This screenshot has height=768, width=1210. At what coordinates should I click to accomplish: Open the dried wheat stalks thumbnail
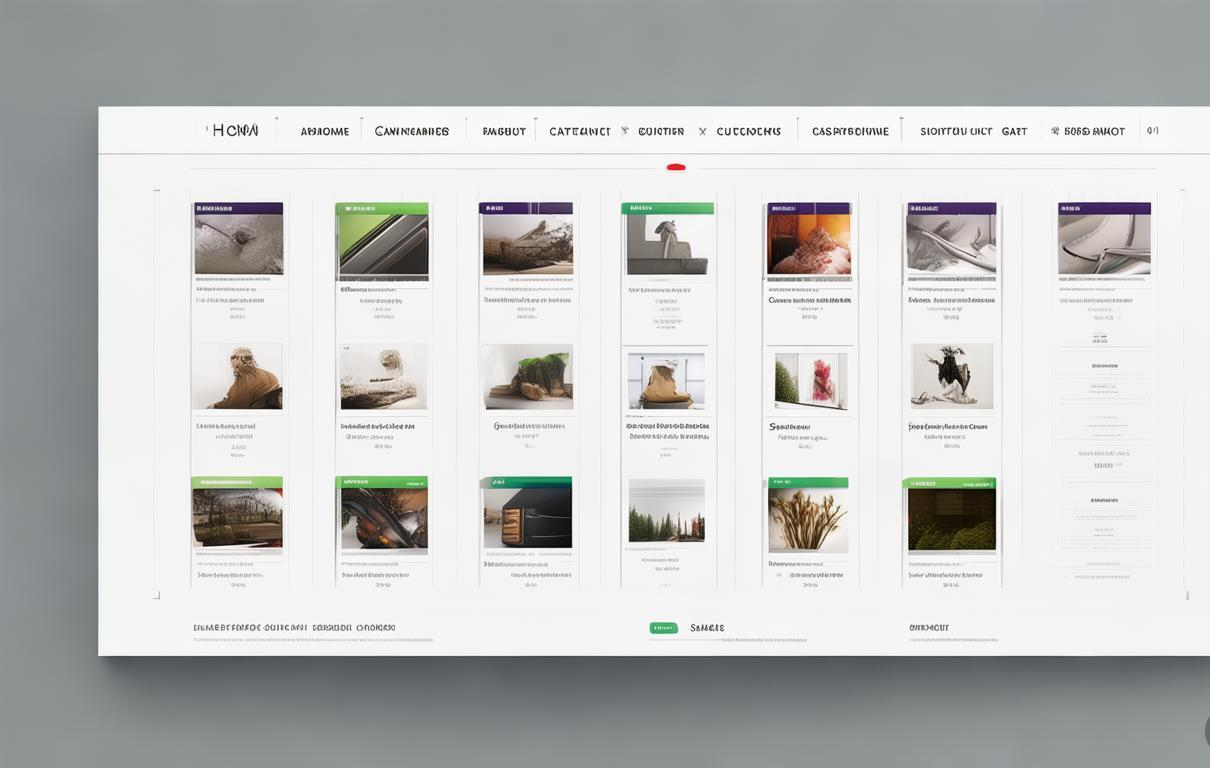[808, 520]
